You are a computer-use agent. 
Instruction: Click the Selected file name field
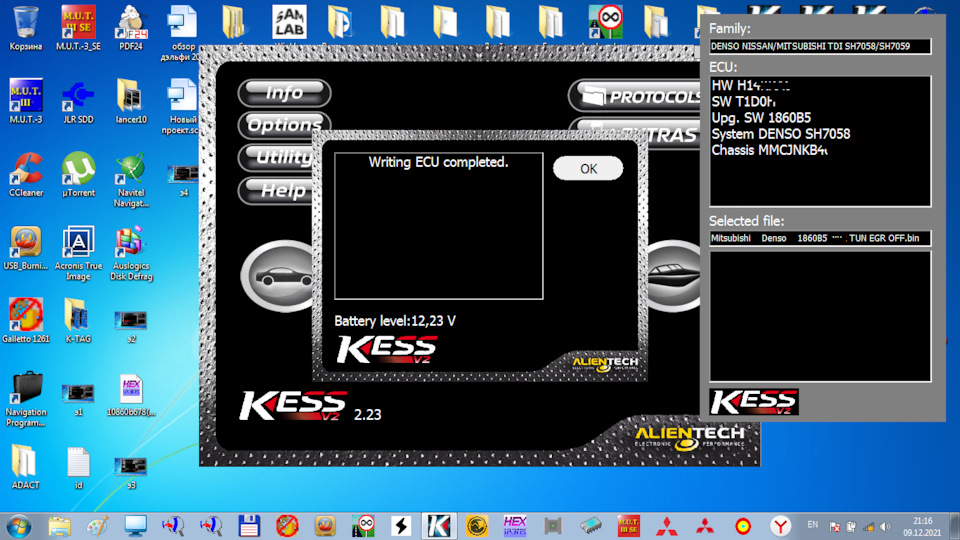click(x=819, y=239)
